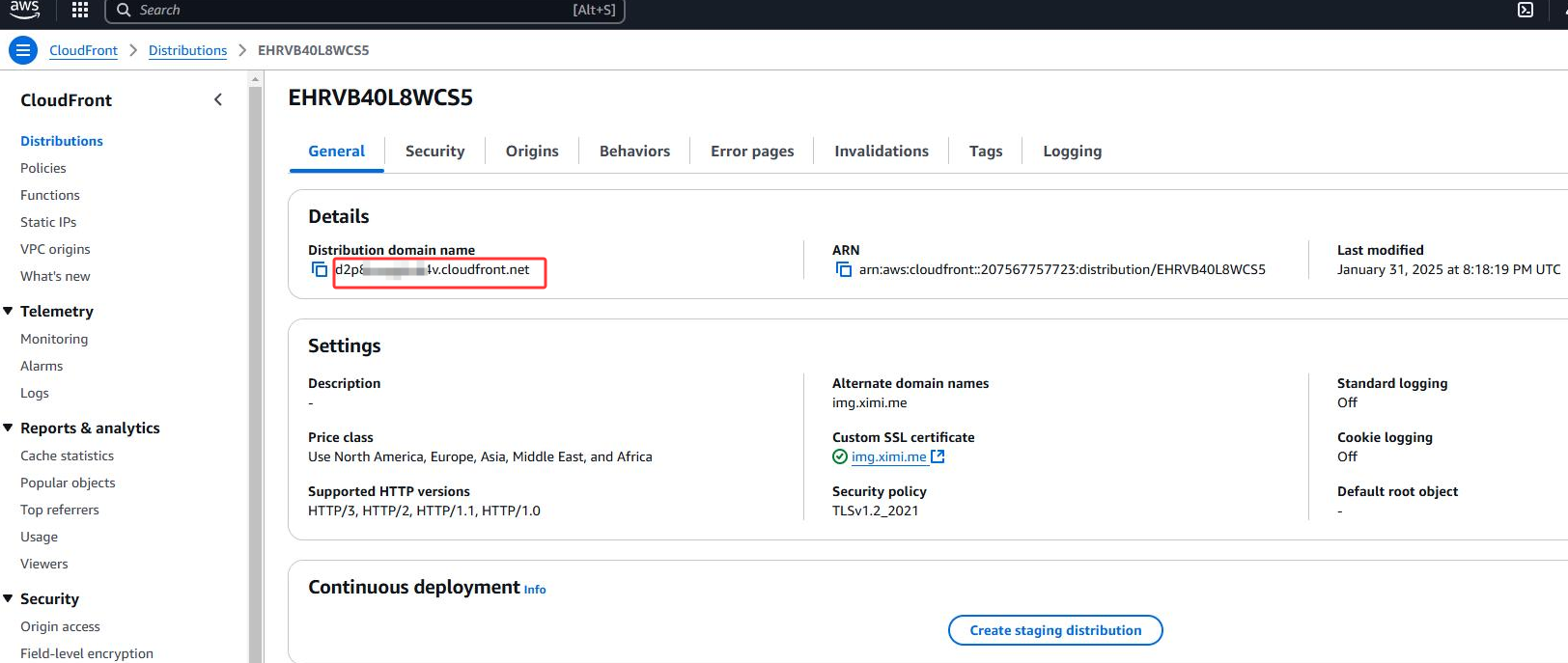This screenshot has width=1568, height=663.
Task: Open Cache statistics report
Action: point(67,456)
